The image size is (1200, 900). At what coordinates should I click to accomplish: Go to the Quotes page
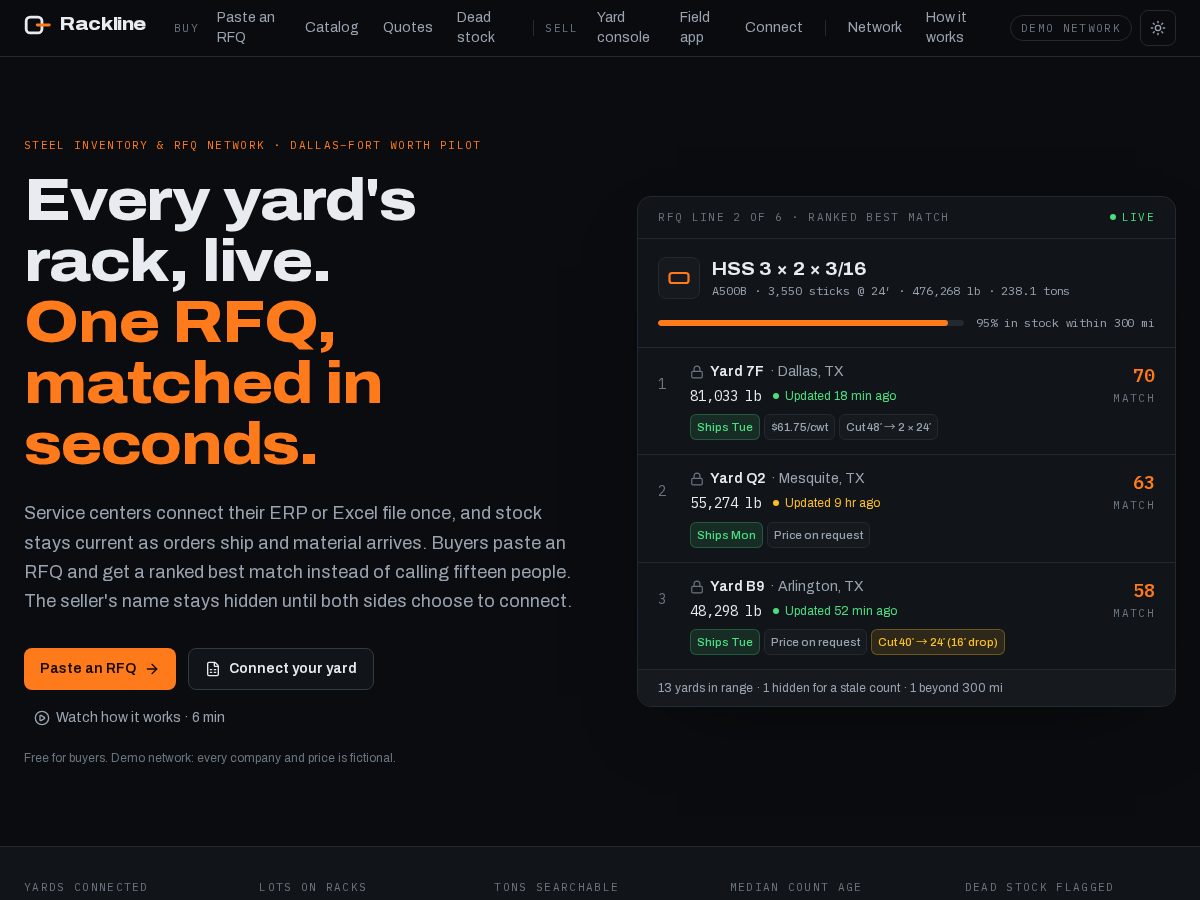[x=408, y=27]
